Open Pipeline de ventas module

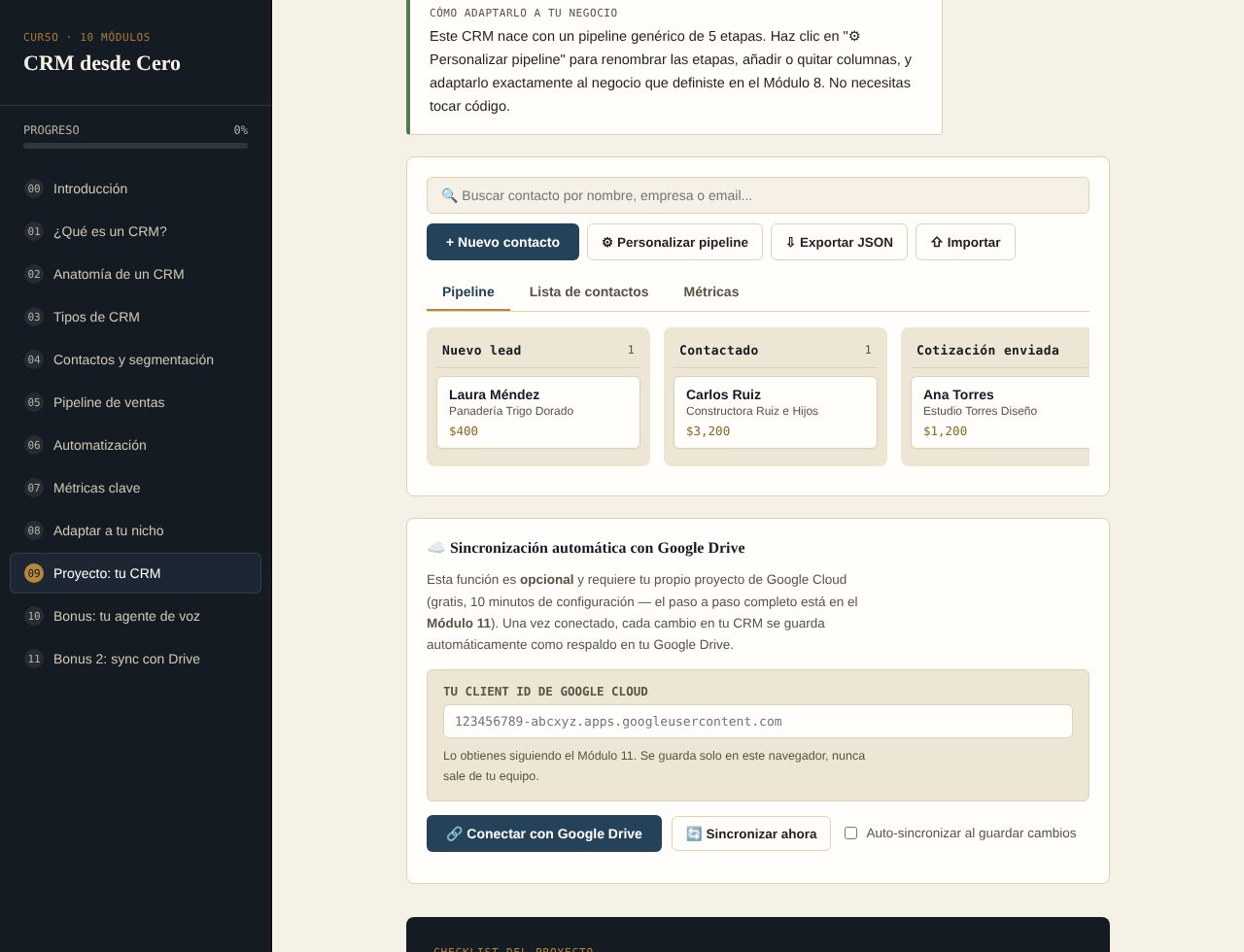click(136, 402)
